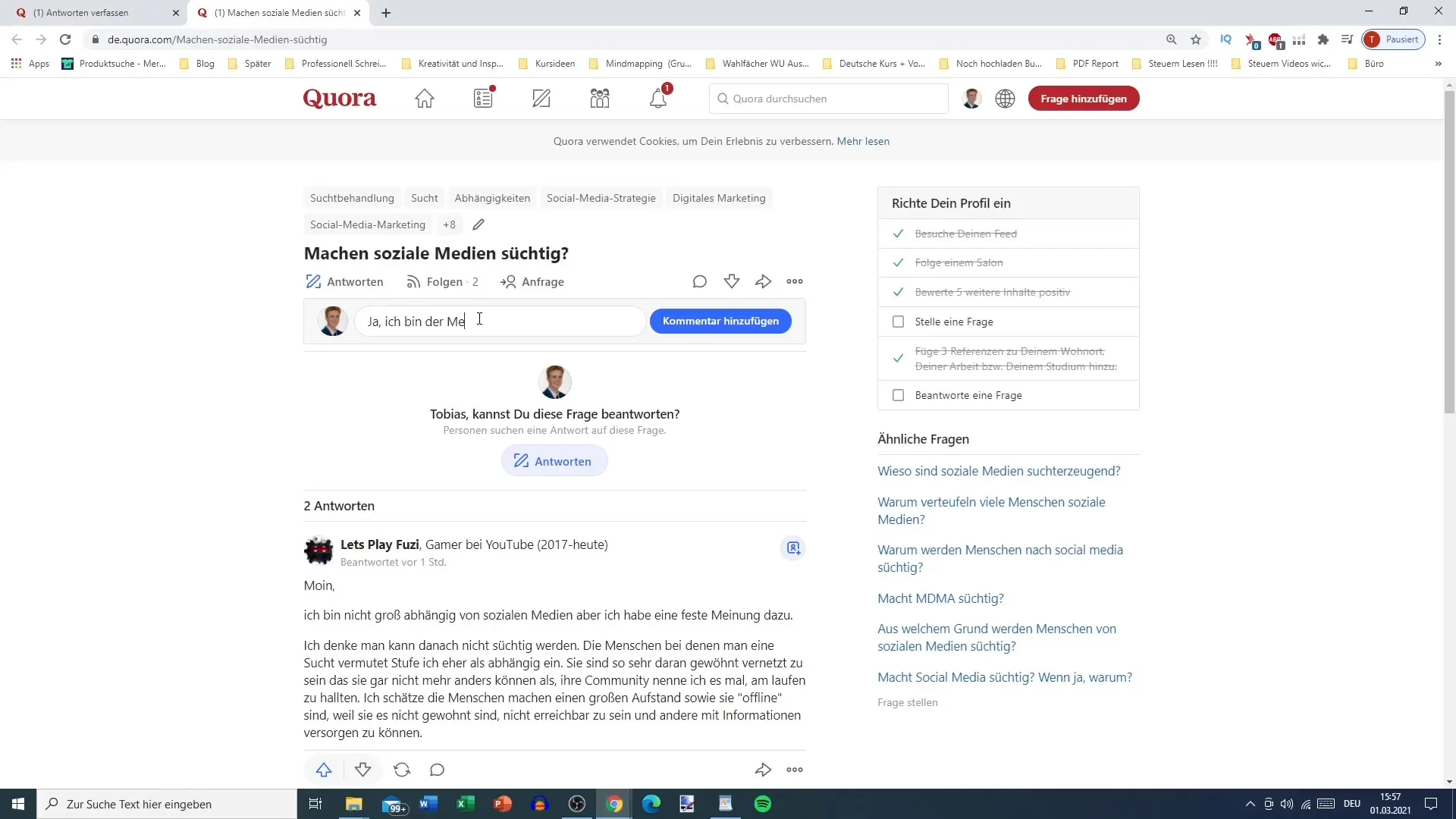
Task: Click the Anfrage request button
Action: (x=532, y=281)
